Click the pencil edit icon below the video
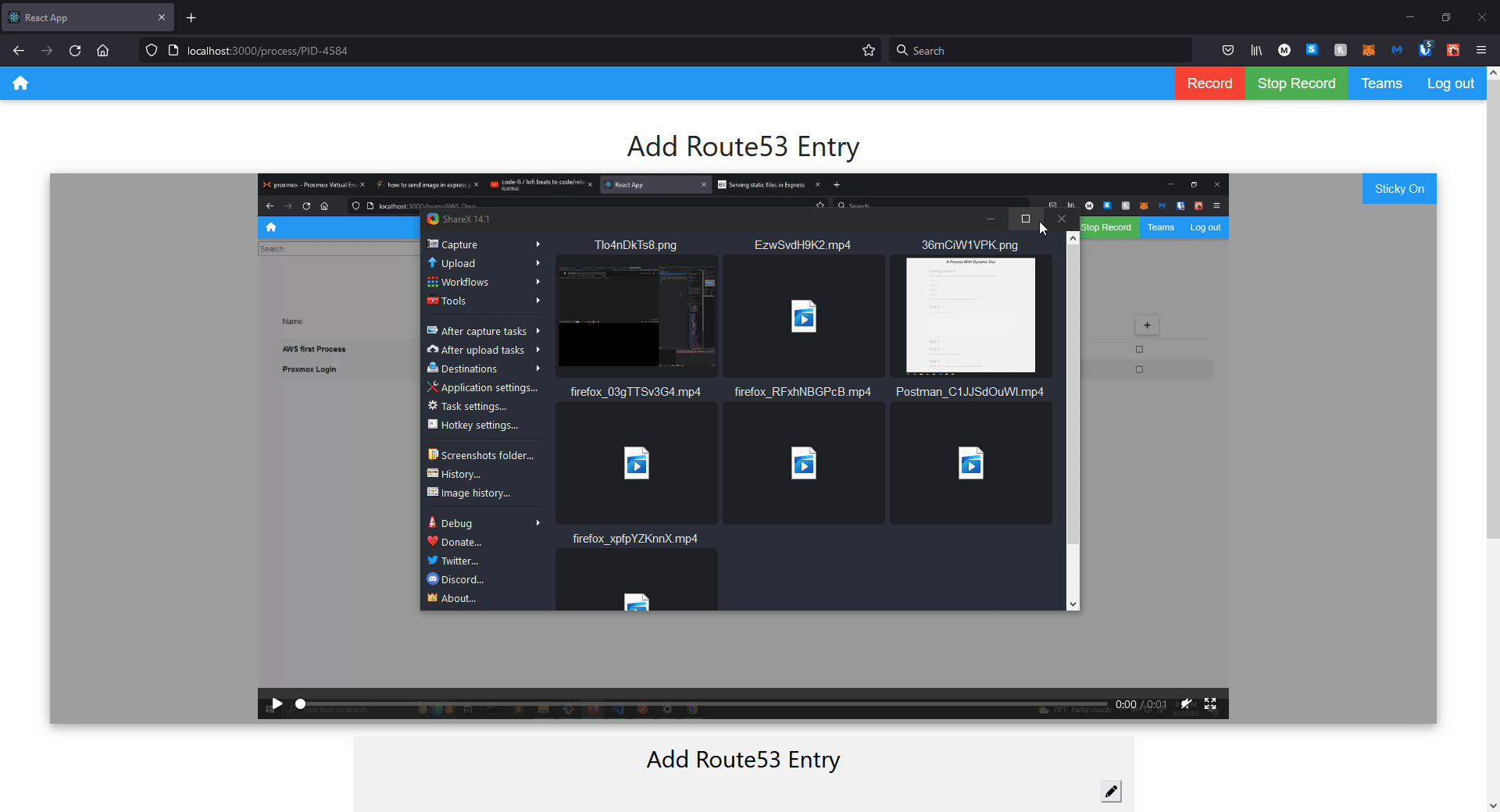Screen dimensions: 1500x812 pos(1111,791)
